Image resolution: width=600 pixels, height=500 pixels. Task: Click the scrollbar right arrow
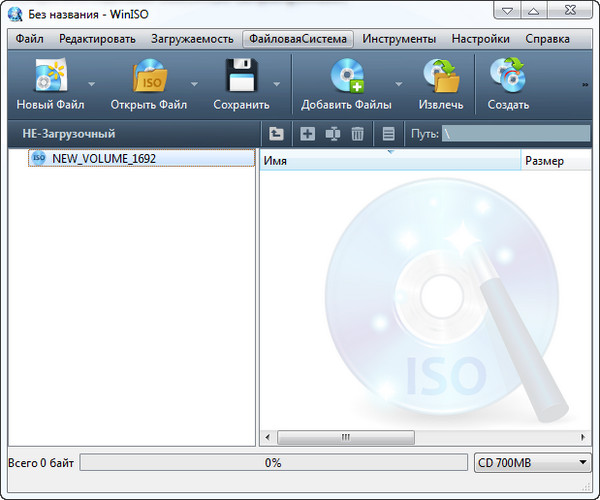(x=583, y=437)
